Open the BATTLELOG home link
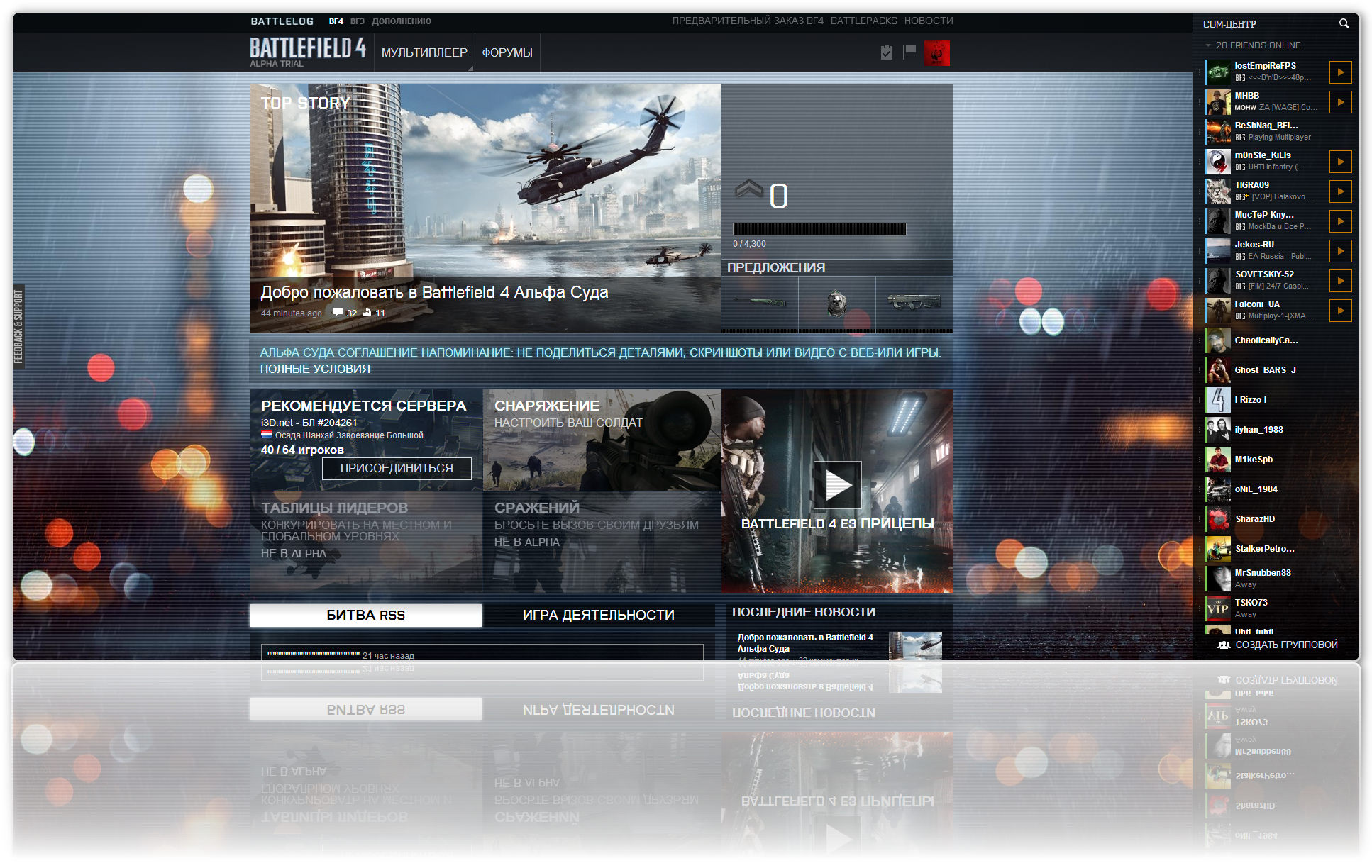1372x868 pixels. coord(282,21)
